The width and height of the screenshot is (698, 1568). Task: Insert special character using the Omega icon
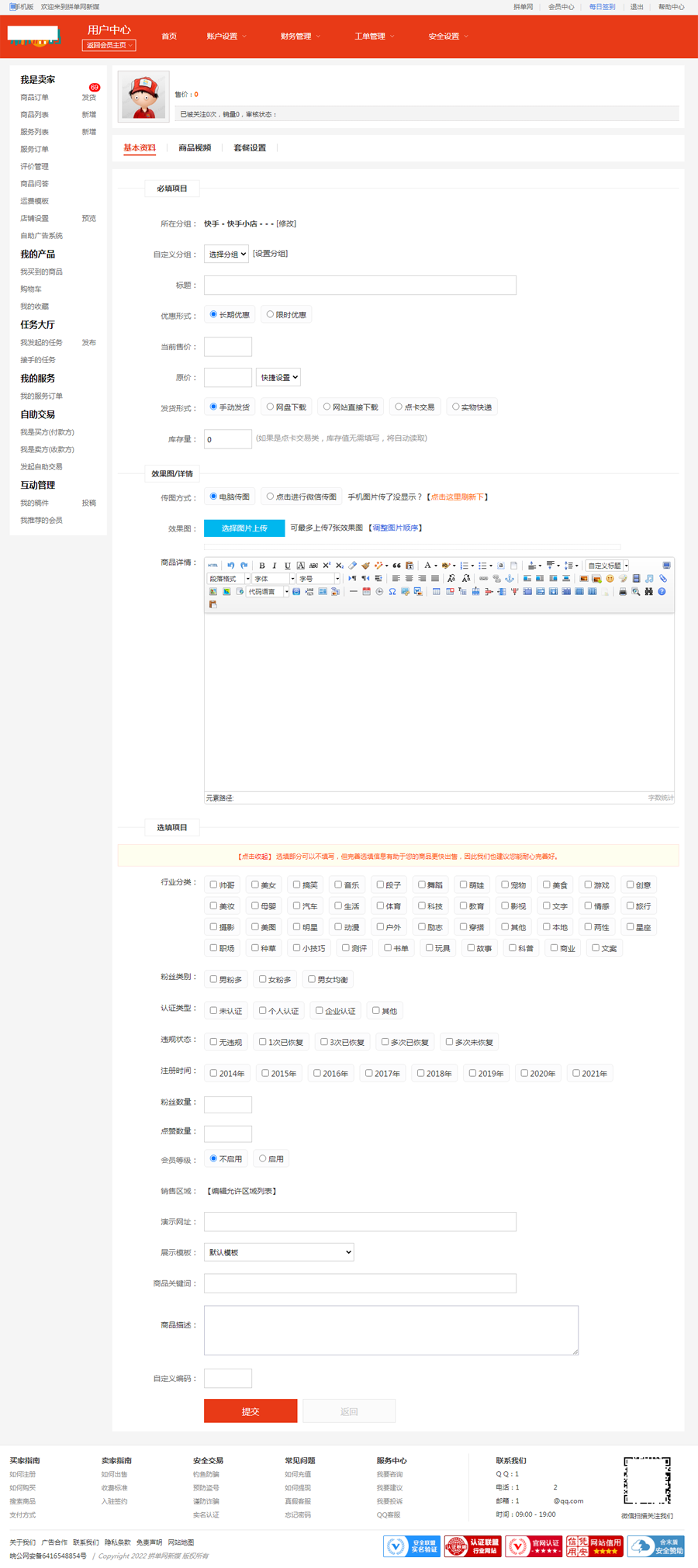click(x=392, y=592)
